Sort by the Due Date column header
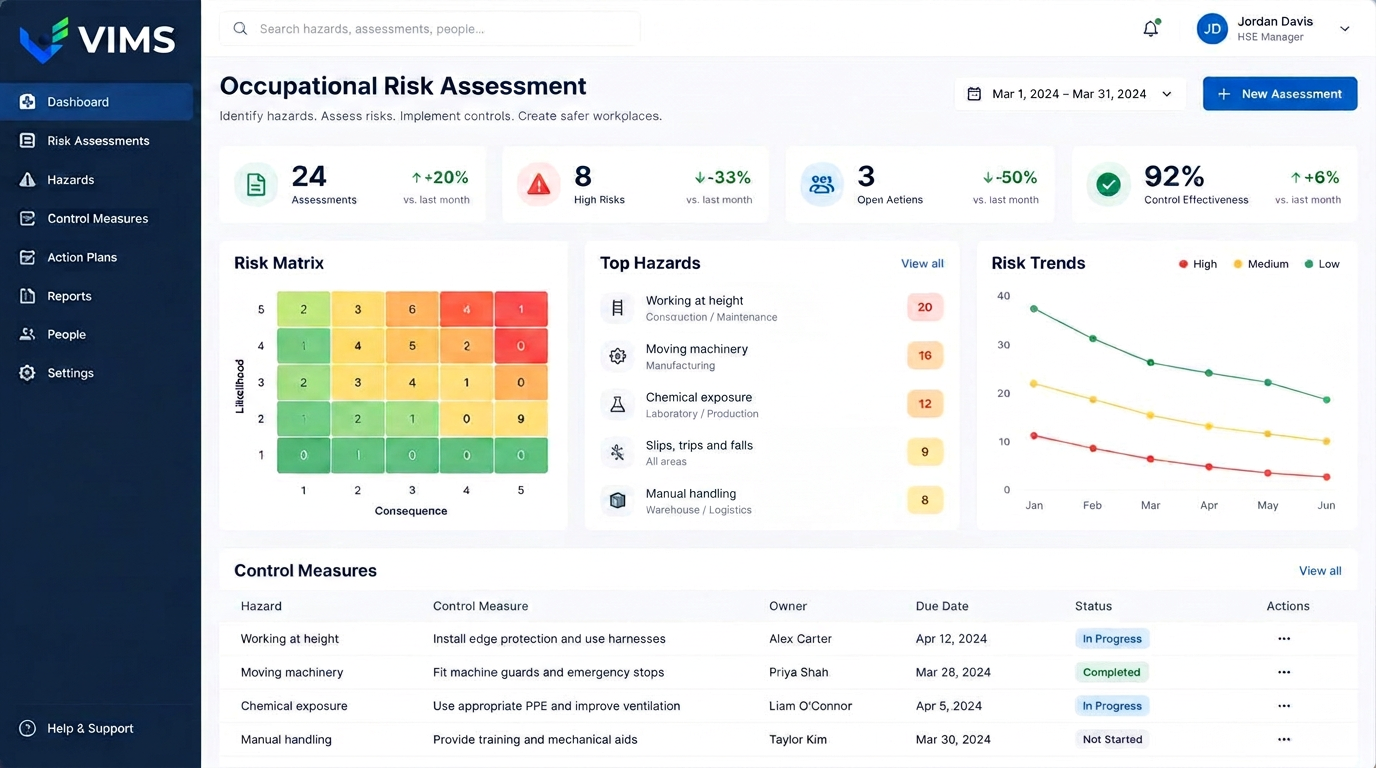 942,606
